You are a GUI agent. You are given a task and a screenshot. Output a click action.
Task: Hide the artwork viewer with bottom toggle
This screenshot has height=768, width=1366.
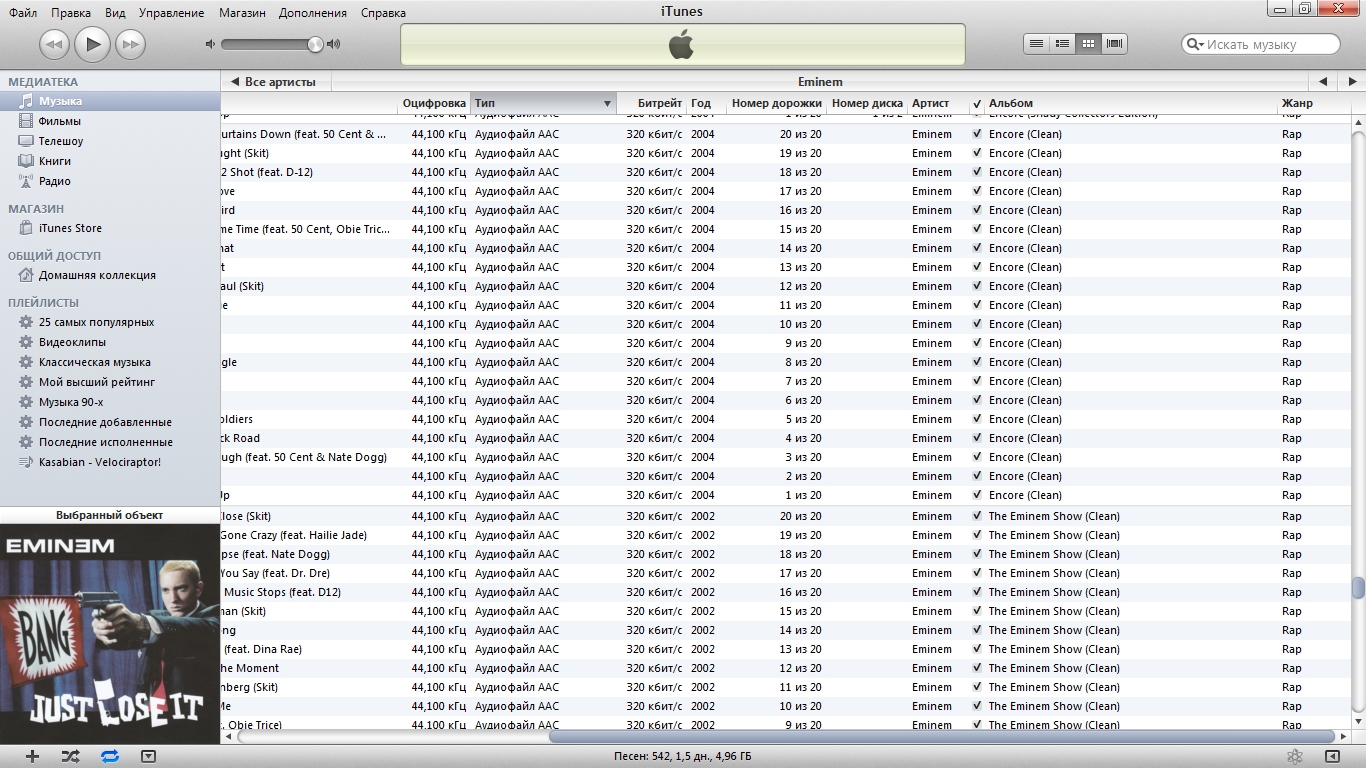point(148,757)
